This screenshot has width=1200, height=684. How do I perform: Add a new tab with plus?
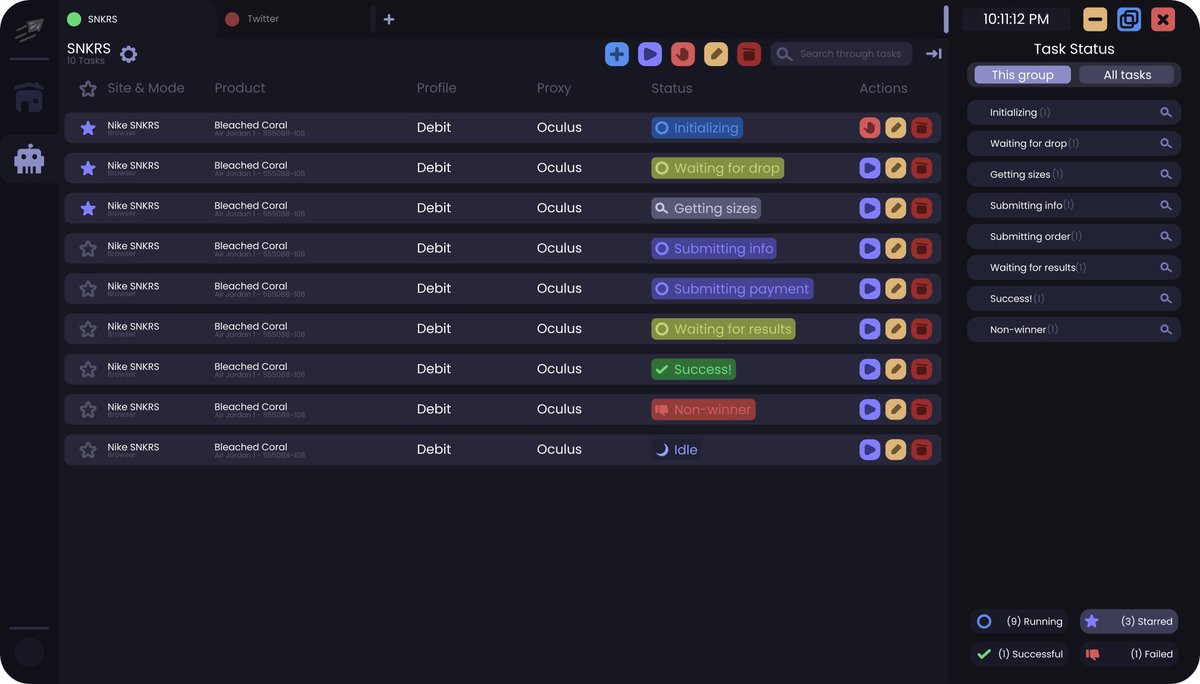(x=389, y=19)
